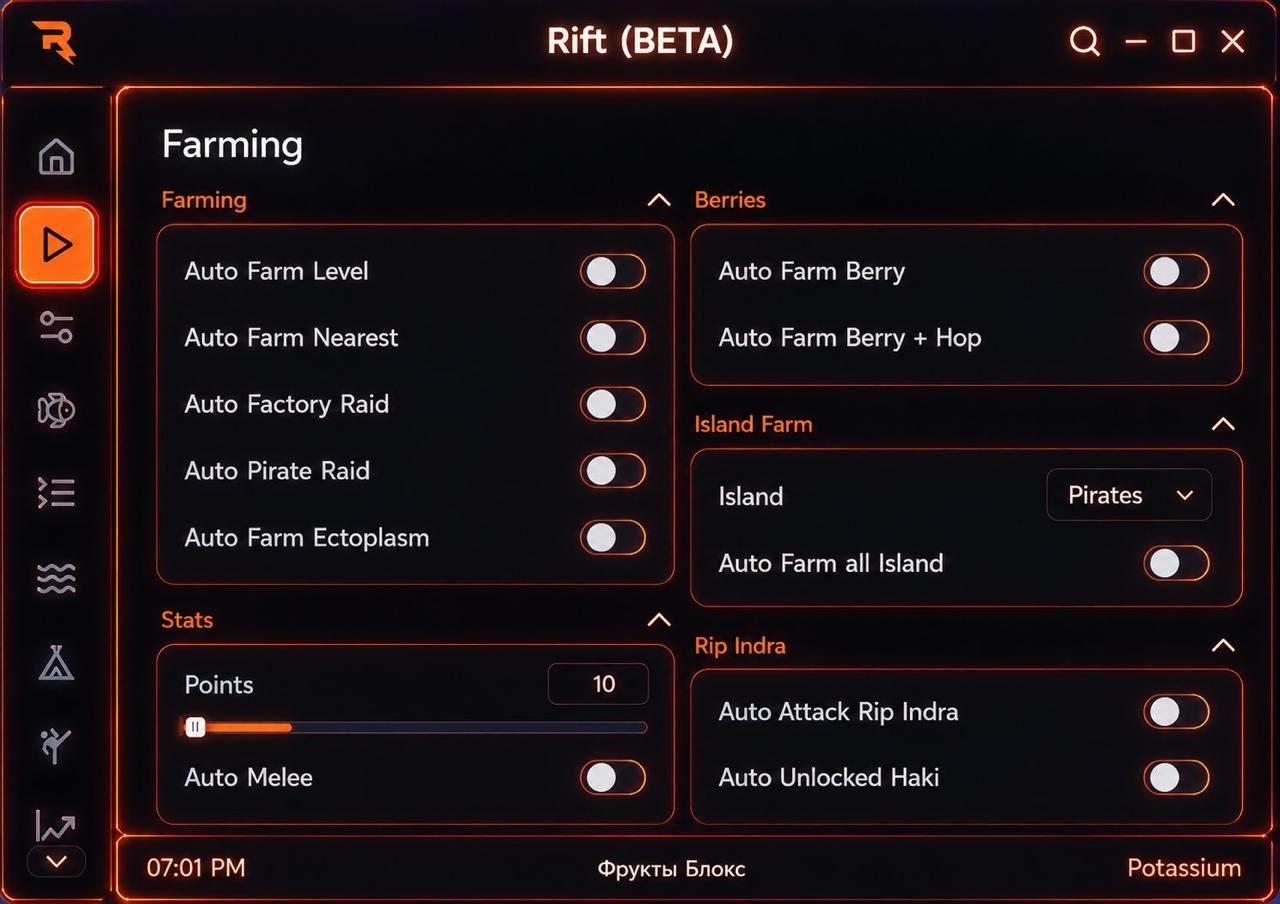Enable the Auto Farm Level toggle
1280x904 pixels.
tap(613, 271)
